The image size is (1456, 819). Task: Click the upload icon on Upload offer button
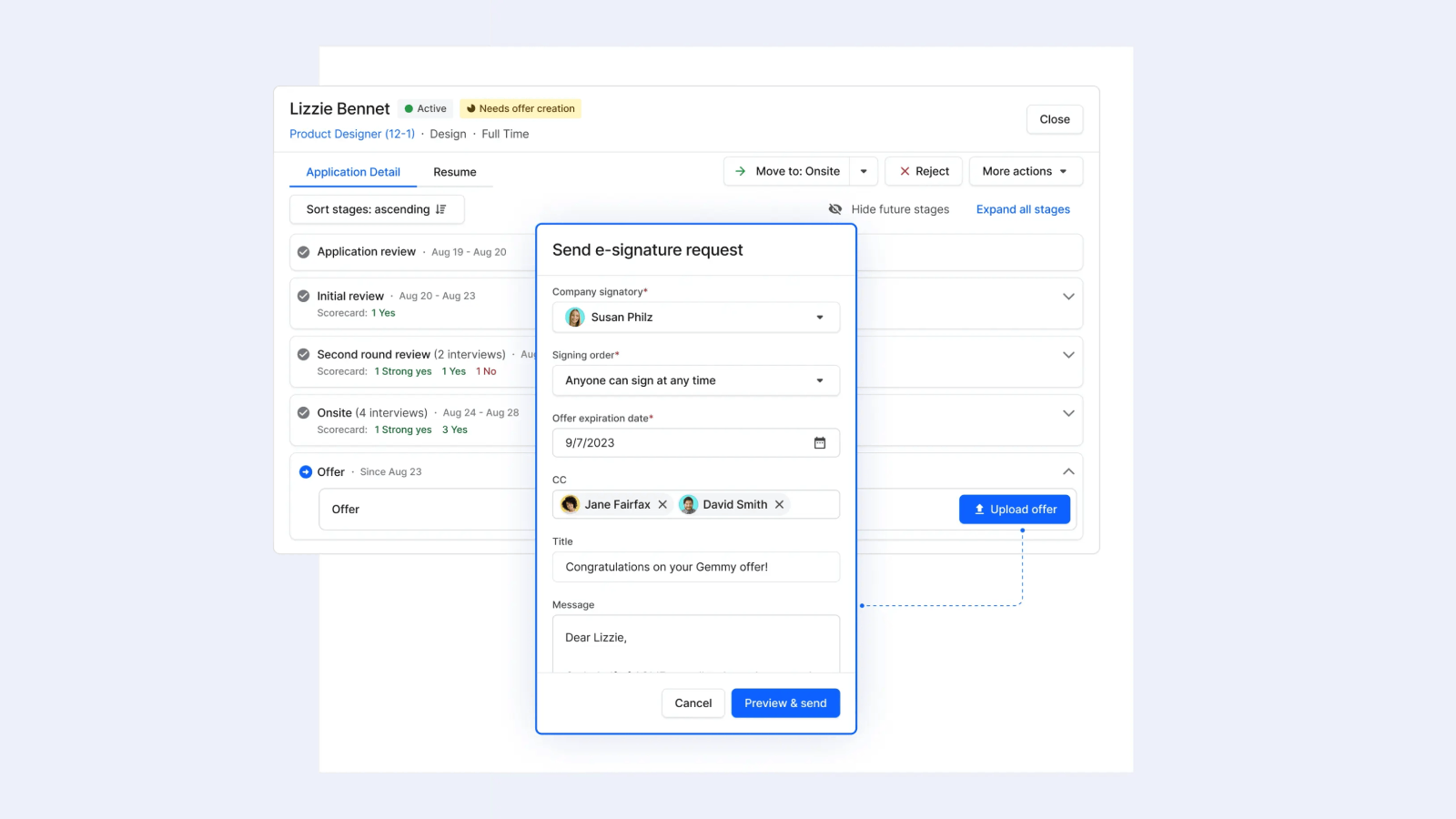(x=979, y=510)
